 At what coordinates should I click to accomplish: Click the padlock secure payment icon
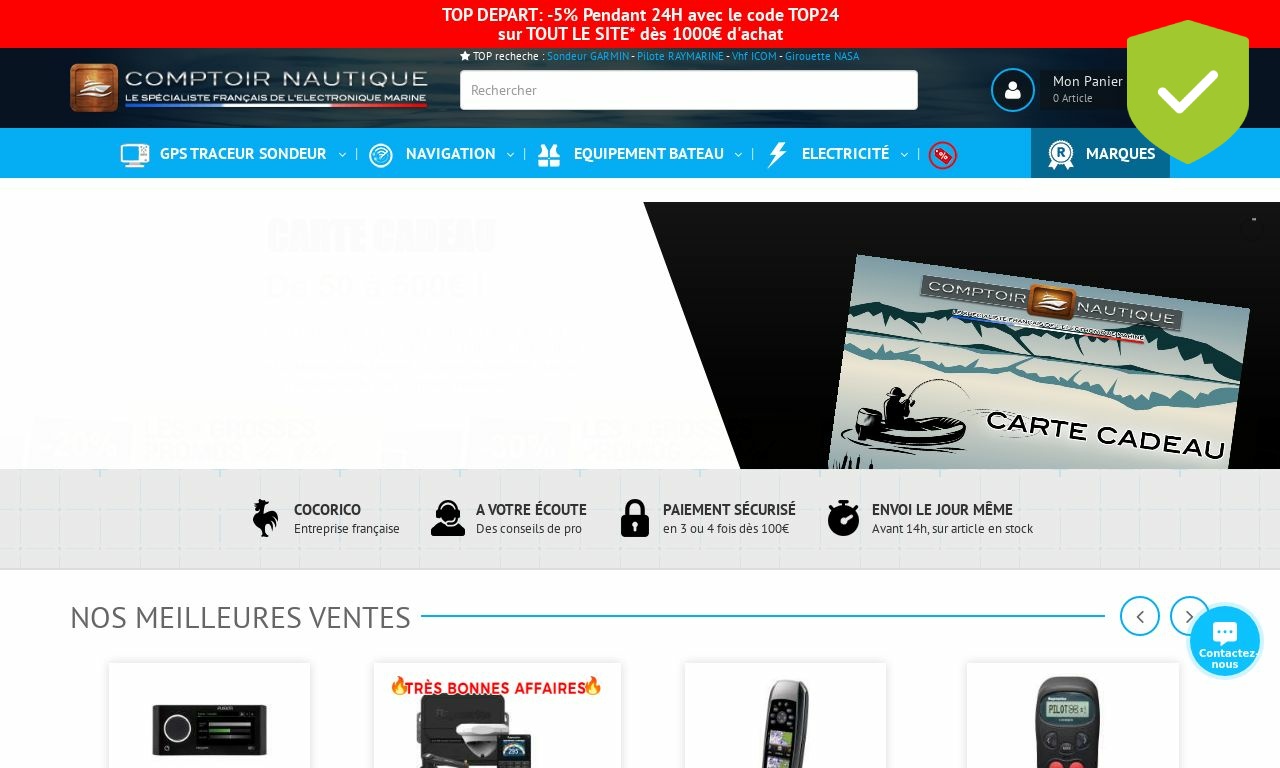click(x=635, y=518)
